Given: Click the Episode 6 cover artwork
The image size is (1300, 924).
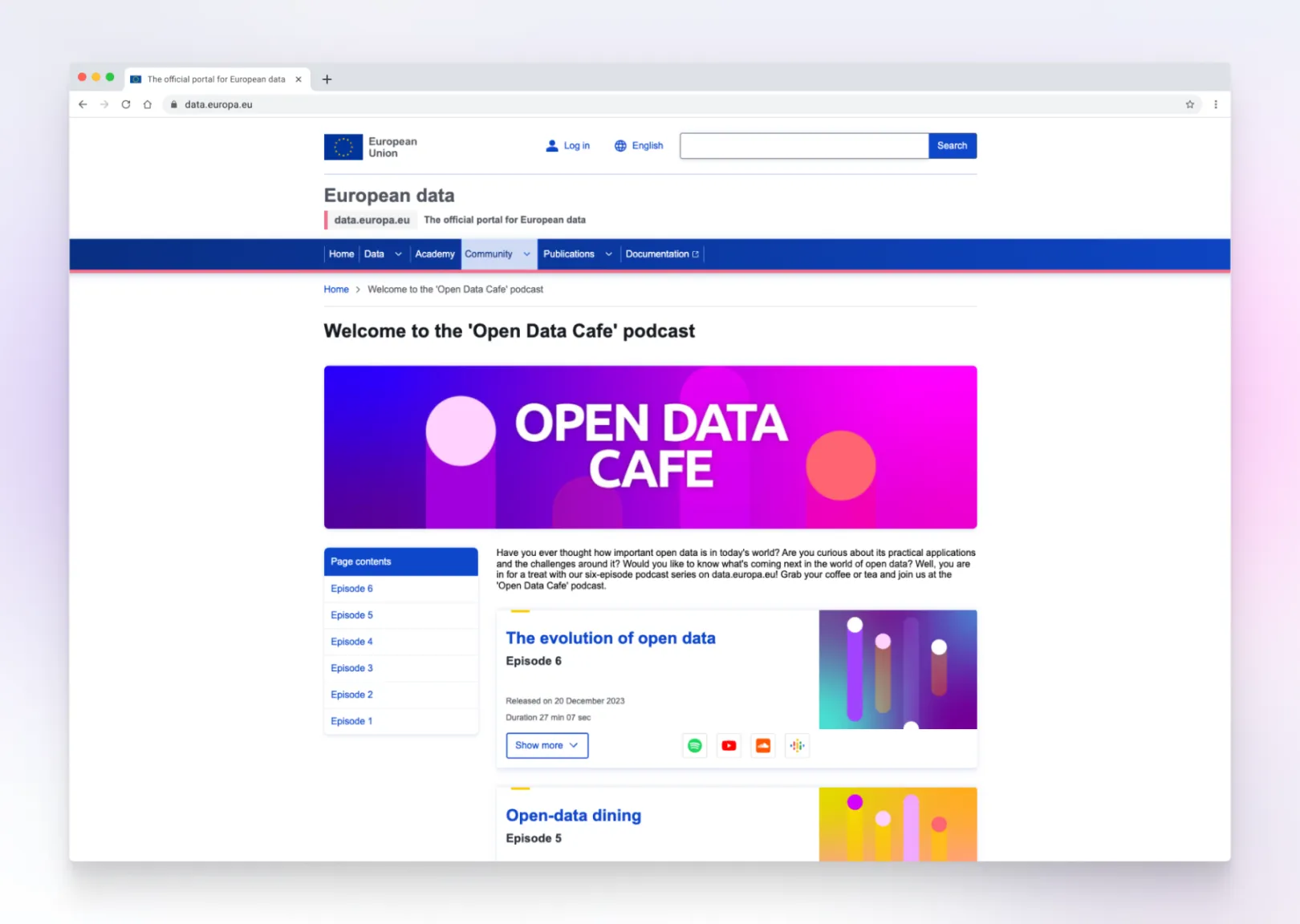Looking at the screenshot, I should [x=898, y=670].
